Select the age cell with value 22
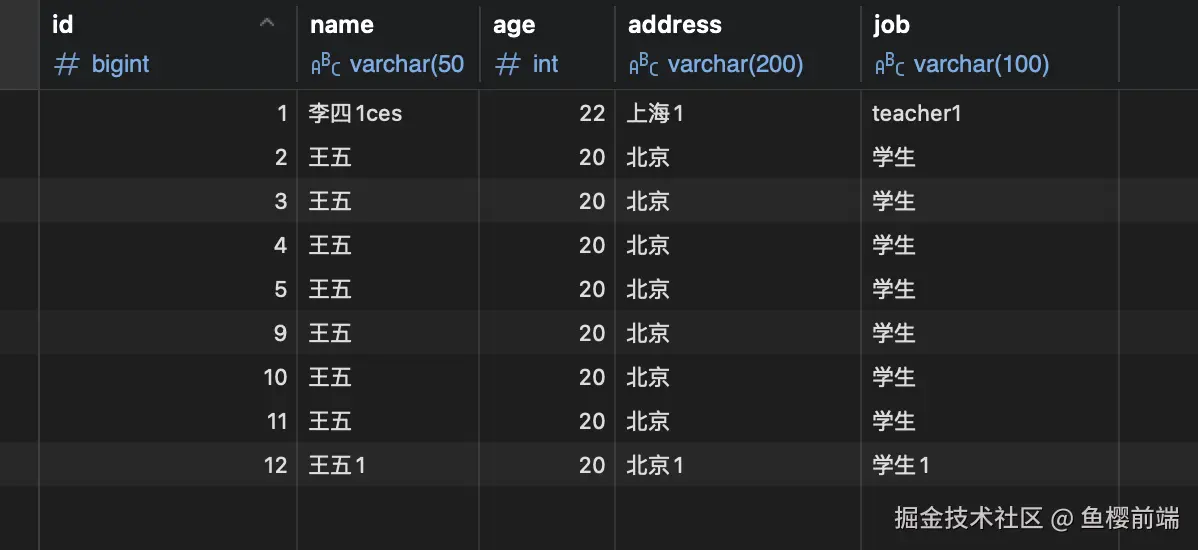This screenshot has height=550, width=1198. pyautogui.click(x=591, y=114)
